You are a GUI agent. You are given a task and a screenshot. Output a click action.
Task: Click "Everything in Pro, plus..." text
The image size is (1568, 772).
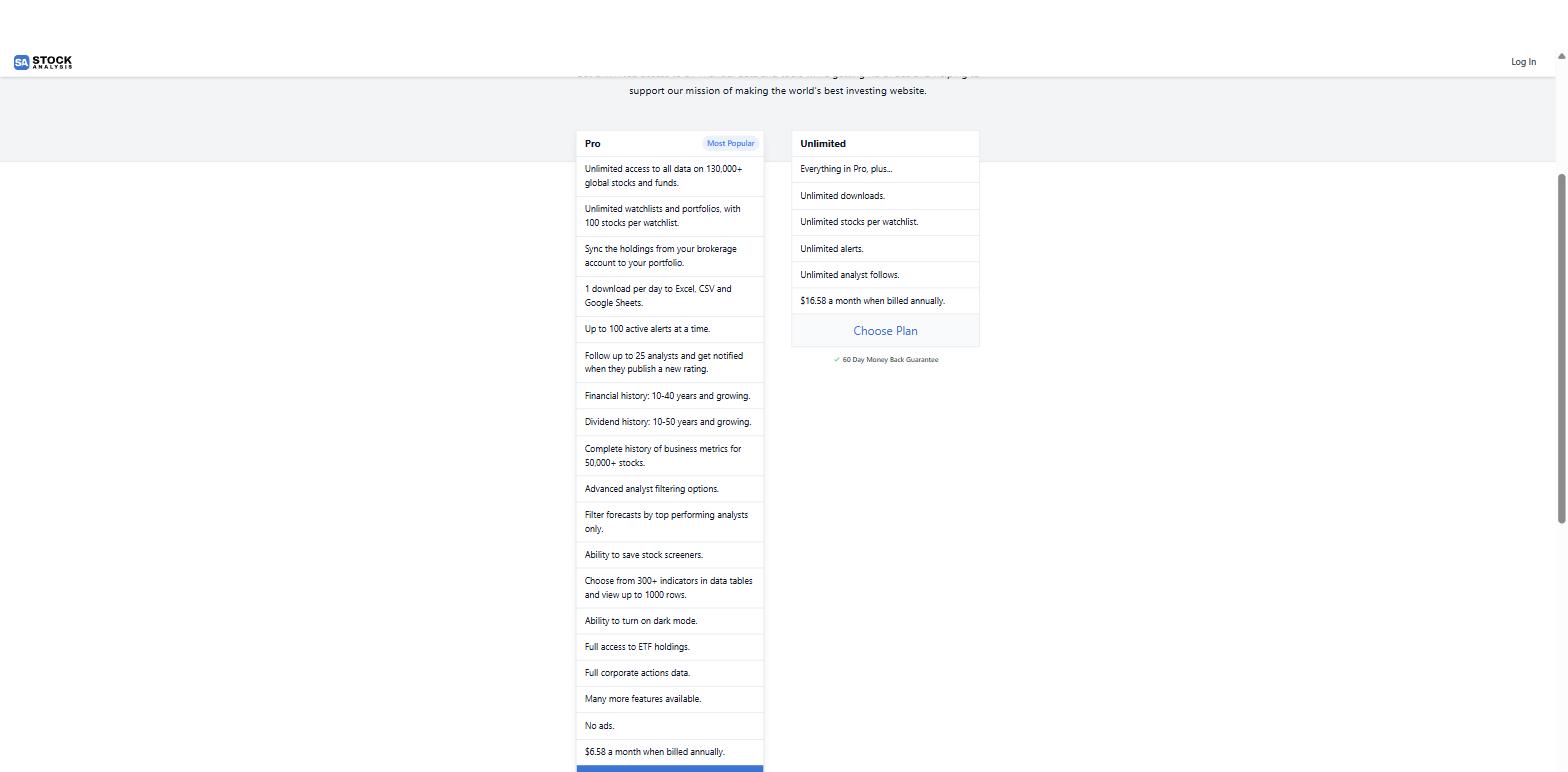[x=846, y=169]
